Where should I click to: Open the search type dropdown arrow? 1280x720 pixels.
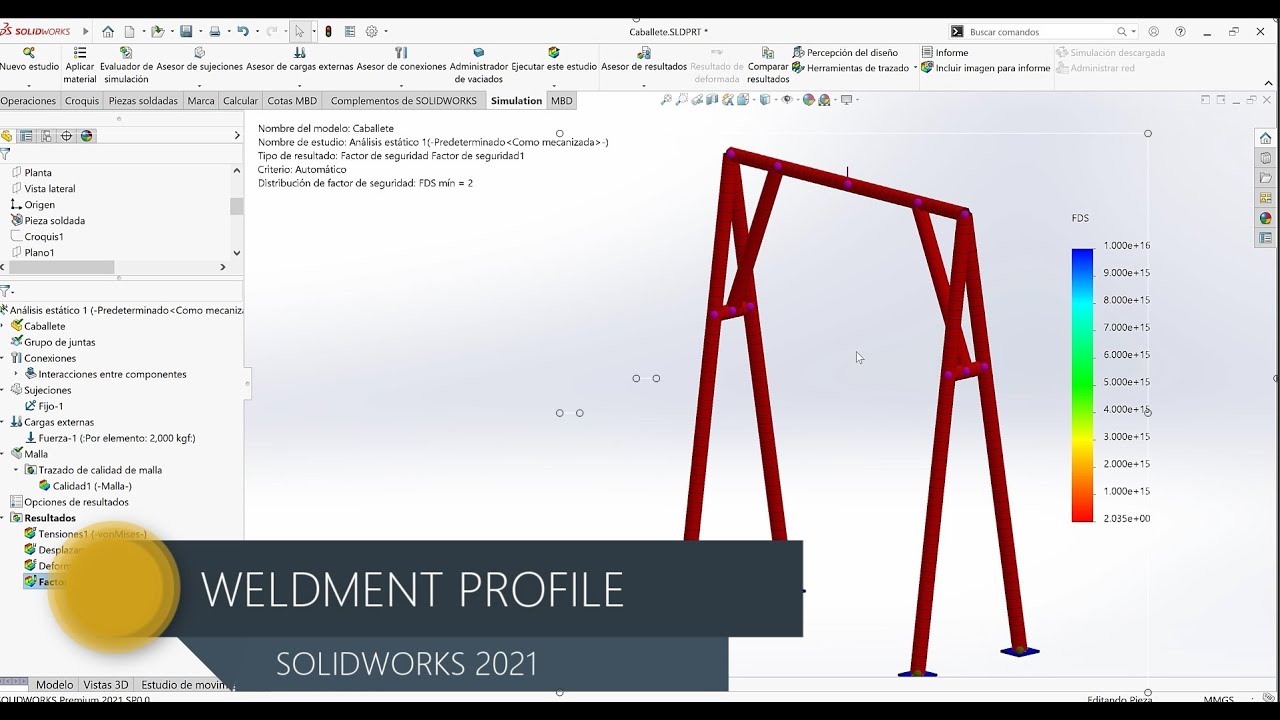pyautogui.click(x=1134, y=32)
